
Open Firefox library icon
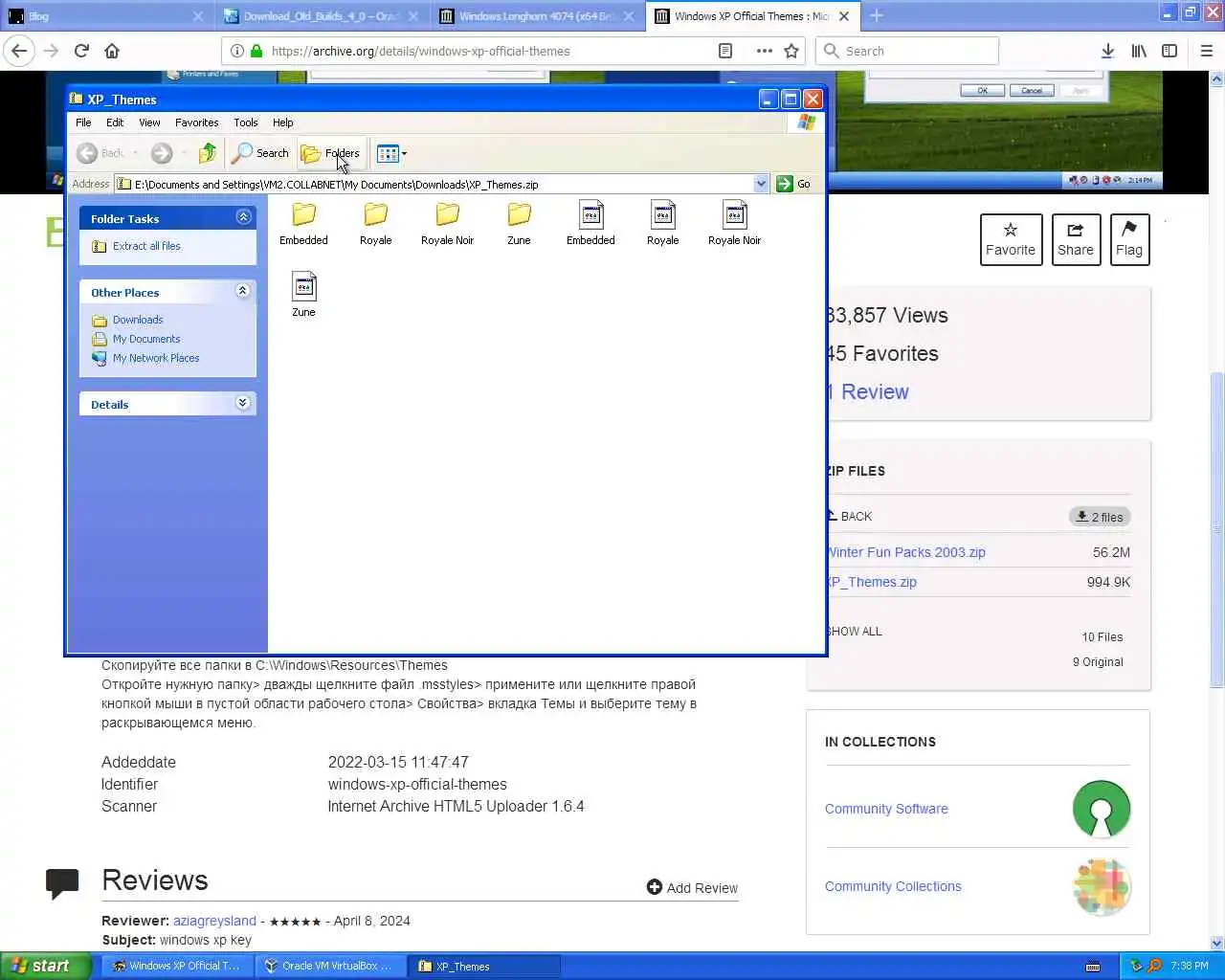coord(1139,51)
